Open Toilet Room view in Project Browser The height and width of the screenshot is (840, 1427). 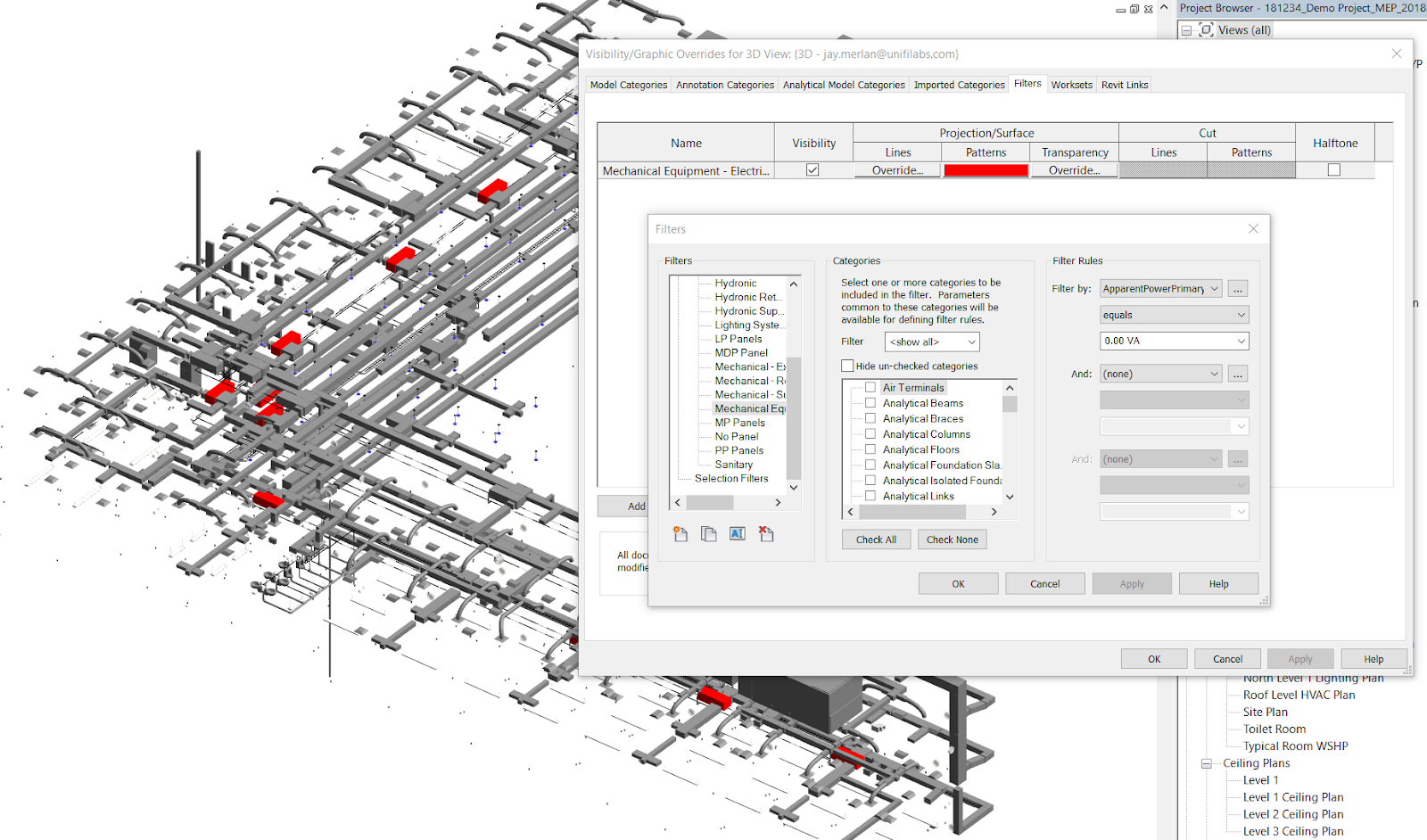pyautogui.click(x=1274, y=729)
